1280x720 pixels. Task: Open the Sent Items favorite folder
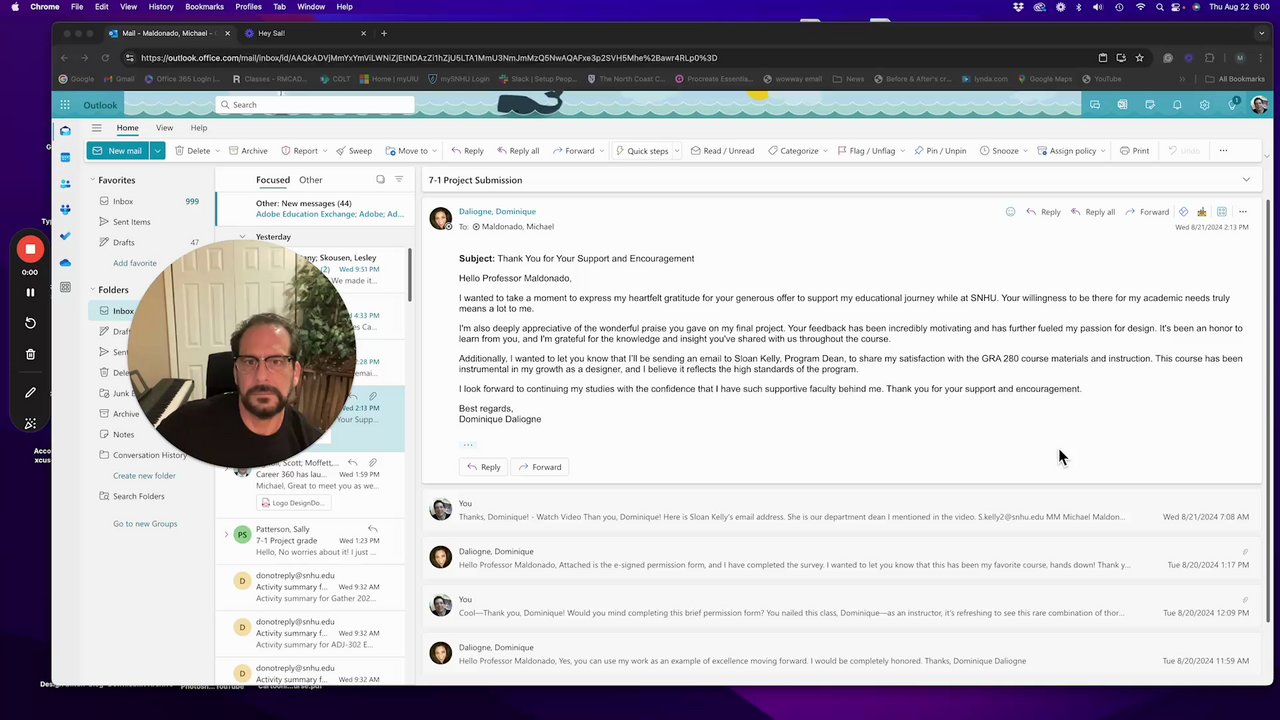pos(131,222)
